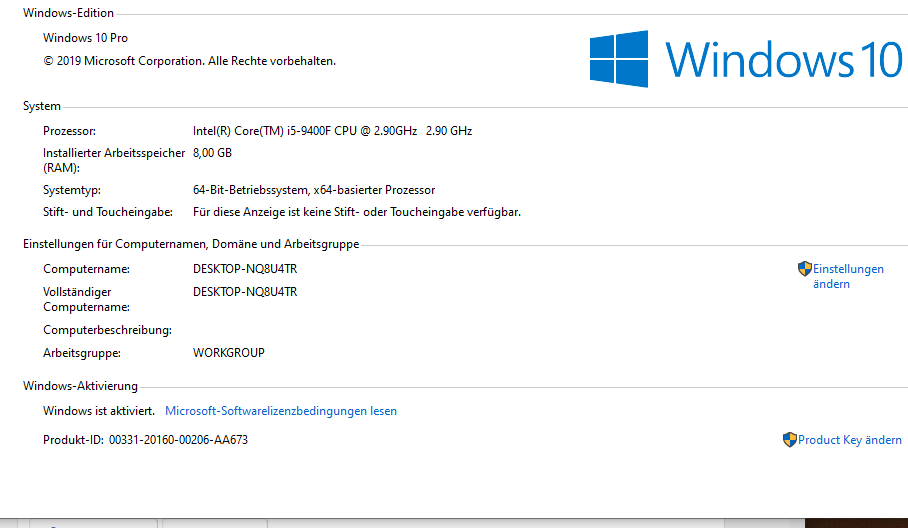This screenshot has height=528, width=908.
Task: Click the Systemtyp label
Action: tap(72, 190)
